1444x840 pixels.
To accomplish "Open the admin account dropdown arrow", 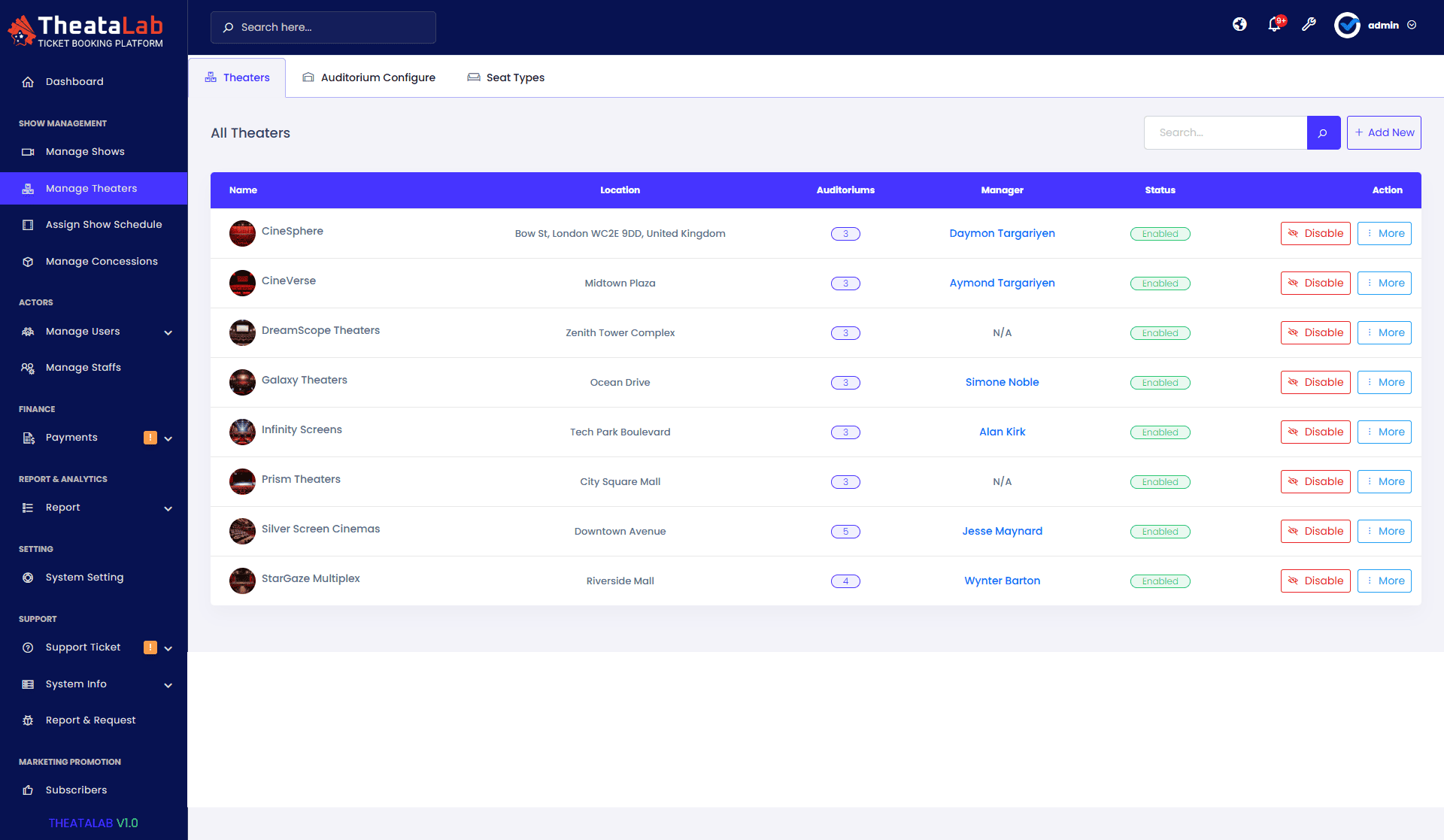I will (1412, 25).
